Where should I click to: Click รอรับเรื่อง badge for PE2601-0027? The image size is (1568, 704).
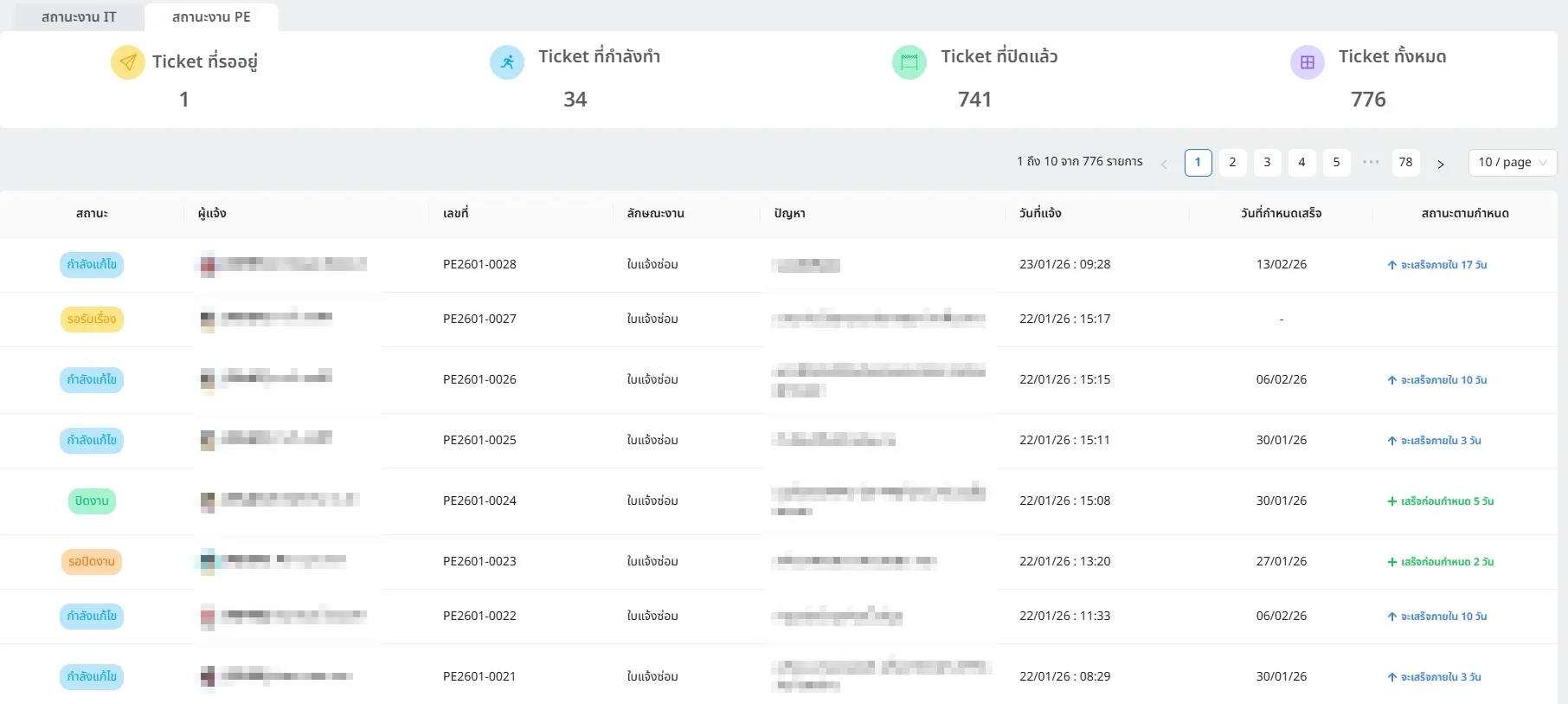point(92,319)
